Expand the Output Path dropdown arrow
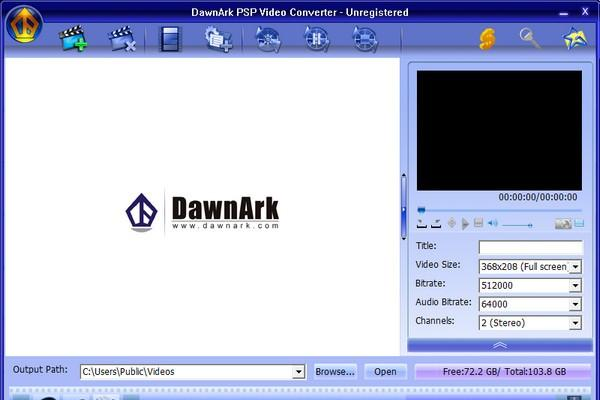This screenshot has height=400, width=600. pyautogui.click(x=298, y=372)
